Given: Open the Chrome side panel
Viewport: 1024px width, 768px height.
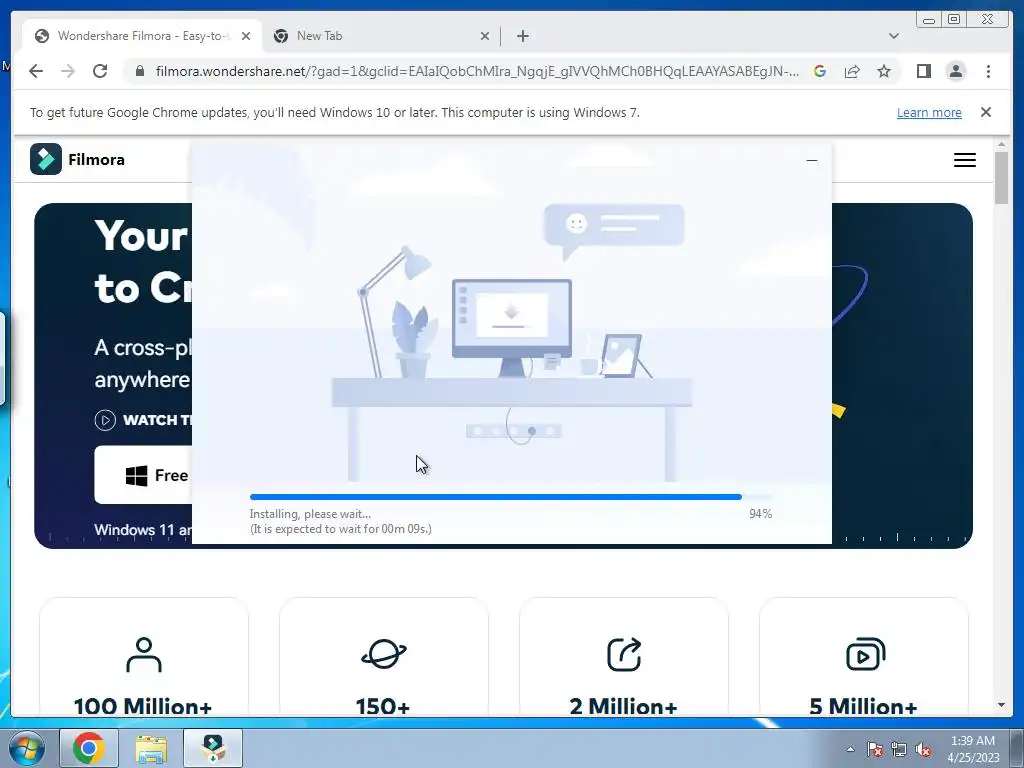Looking at the screenshot, I should tap(923, 71).
